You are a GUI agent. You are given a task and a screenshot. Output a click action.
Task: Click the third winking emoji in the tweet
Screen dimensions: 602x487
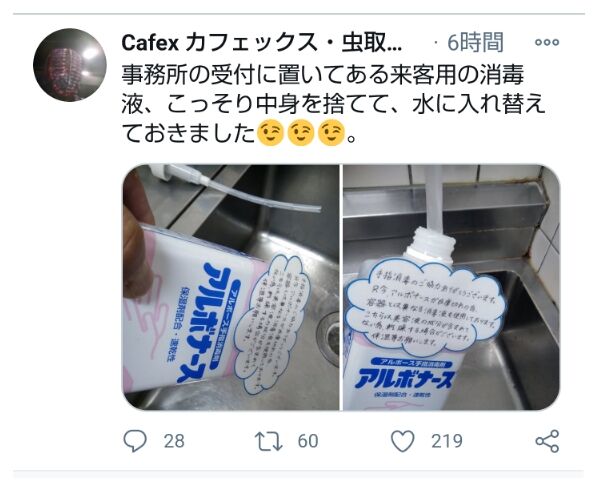pos(331,133)
